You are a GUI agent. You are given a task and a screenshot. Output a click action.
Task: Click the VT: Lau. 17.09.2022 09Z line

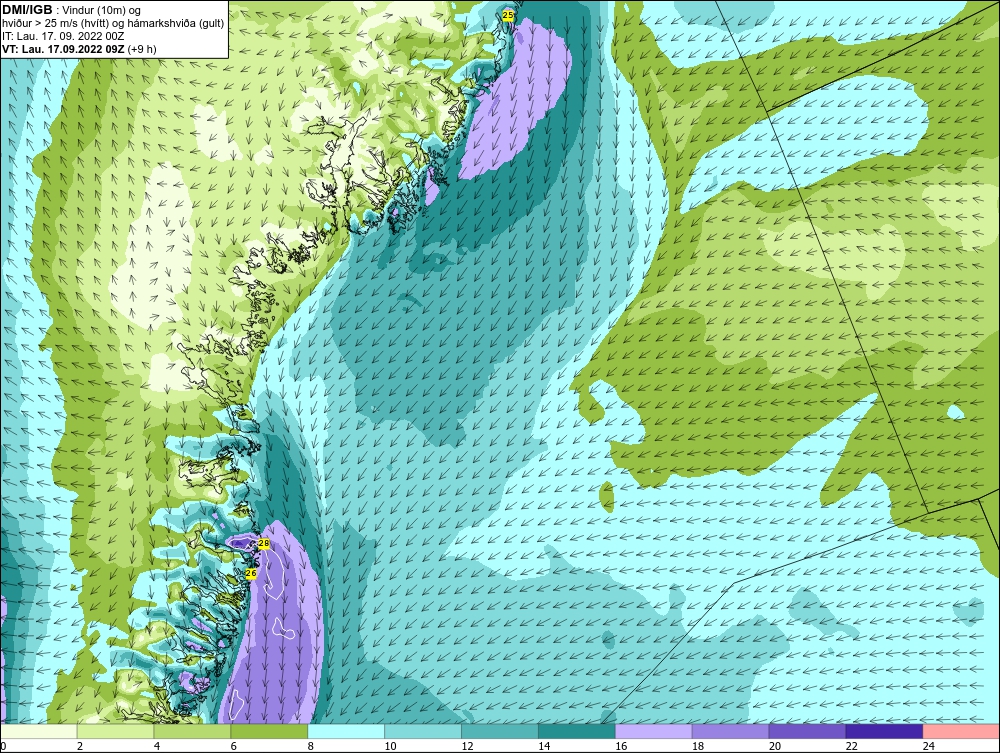pos(79,48)
